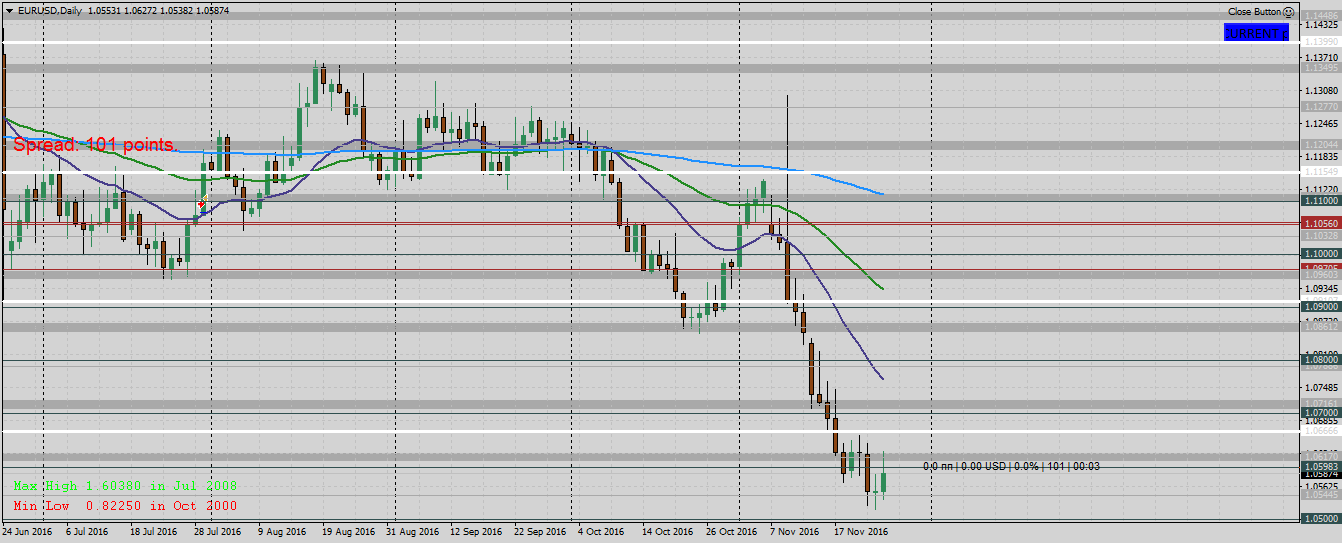Screen dimensions: 1342x543
Task: Click the 9 Aug 2016 date label
Action: coord(280,532)
